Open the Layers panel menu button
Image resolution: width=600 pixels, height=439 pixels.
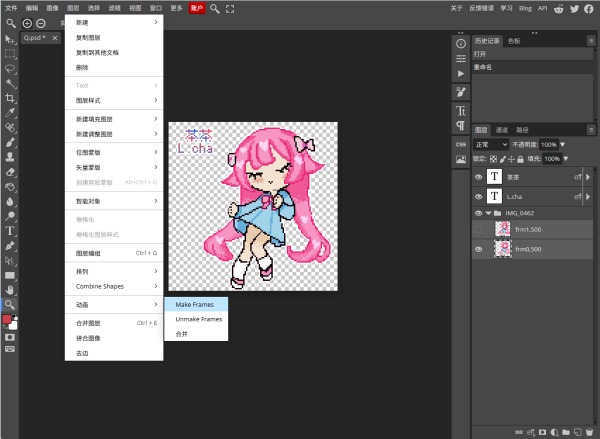click(x=591, y=130)
